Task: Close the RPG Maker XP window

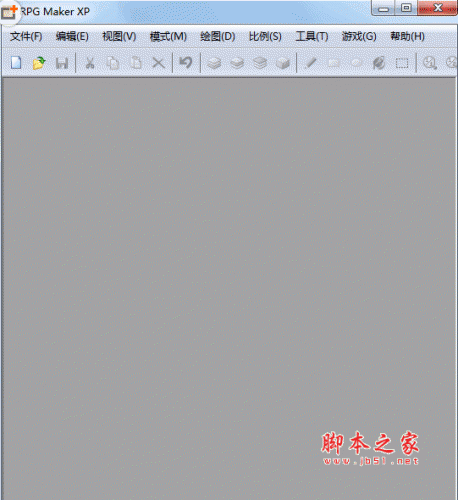Action: (x=438, y=8)
